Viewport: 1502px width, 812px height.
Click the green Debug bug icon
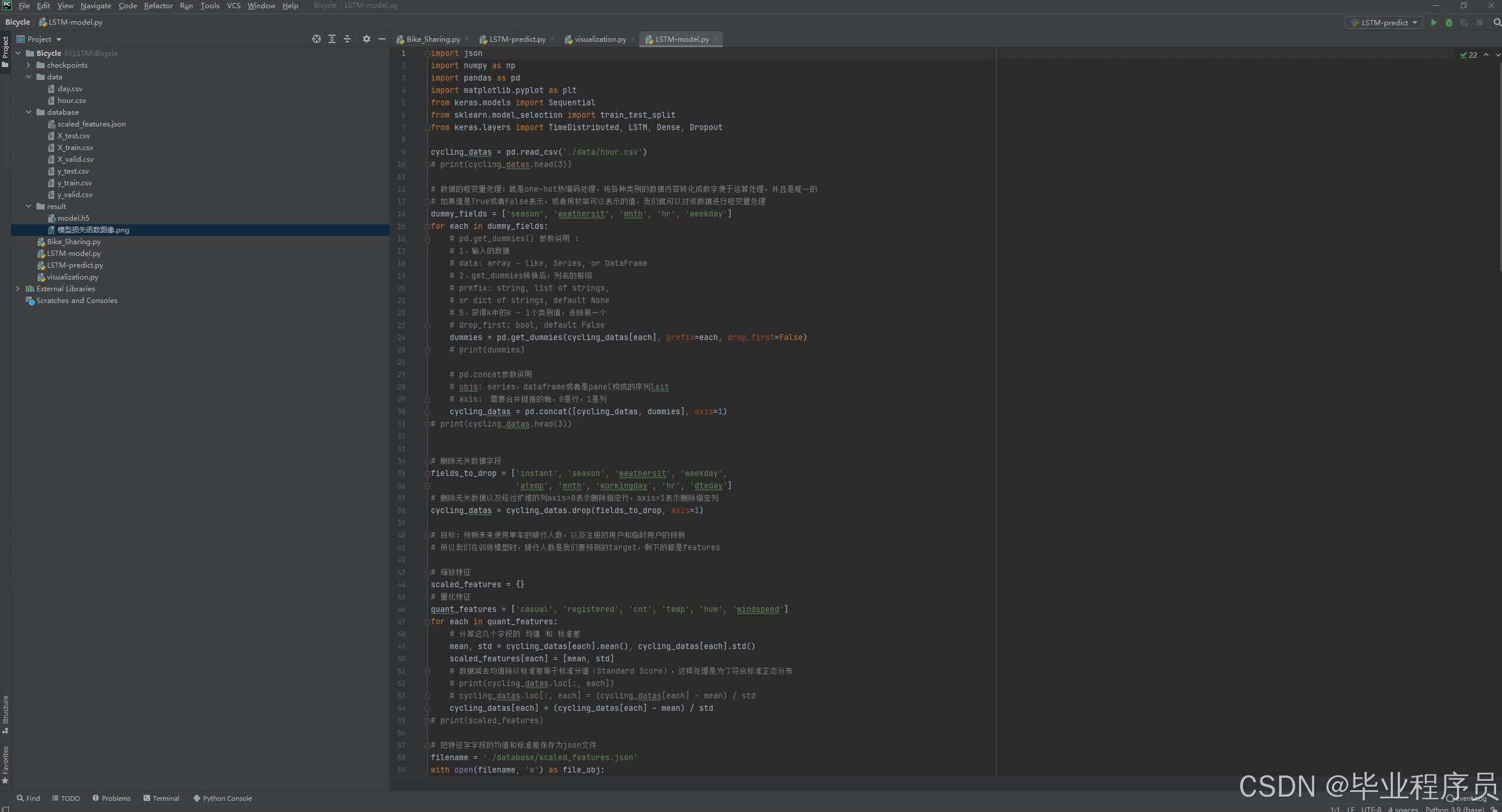coord(1449,22)
